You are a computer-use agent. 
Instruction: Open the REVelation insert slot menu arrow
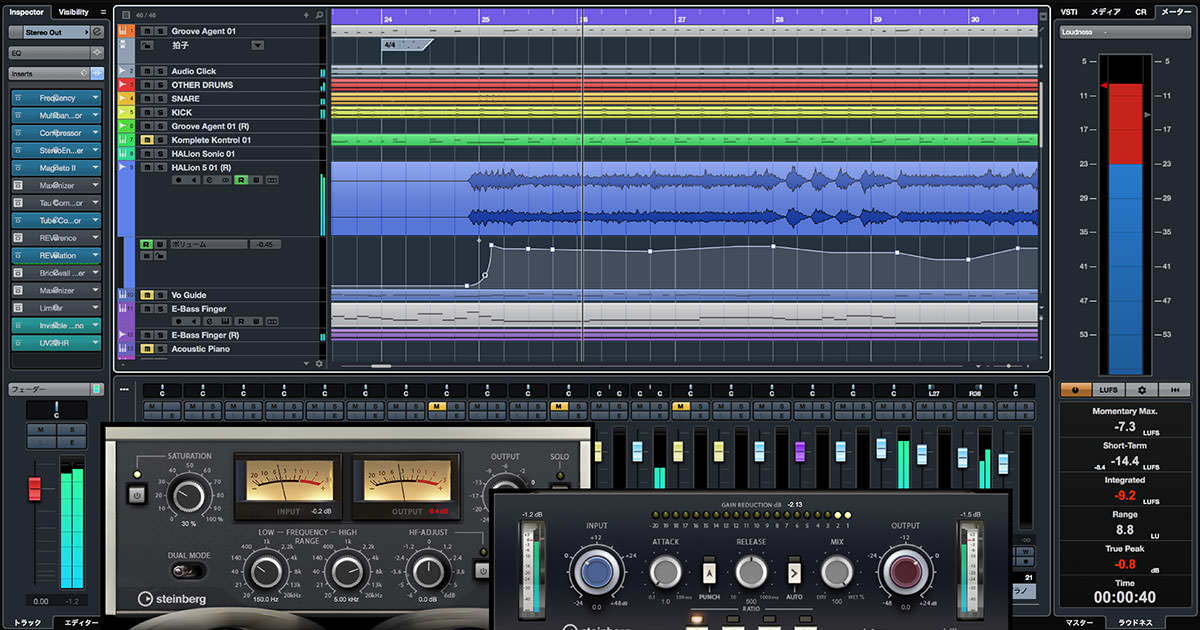[x=95, y=255]
